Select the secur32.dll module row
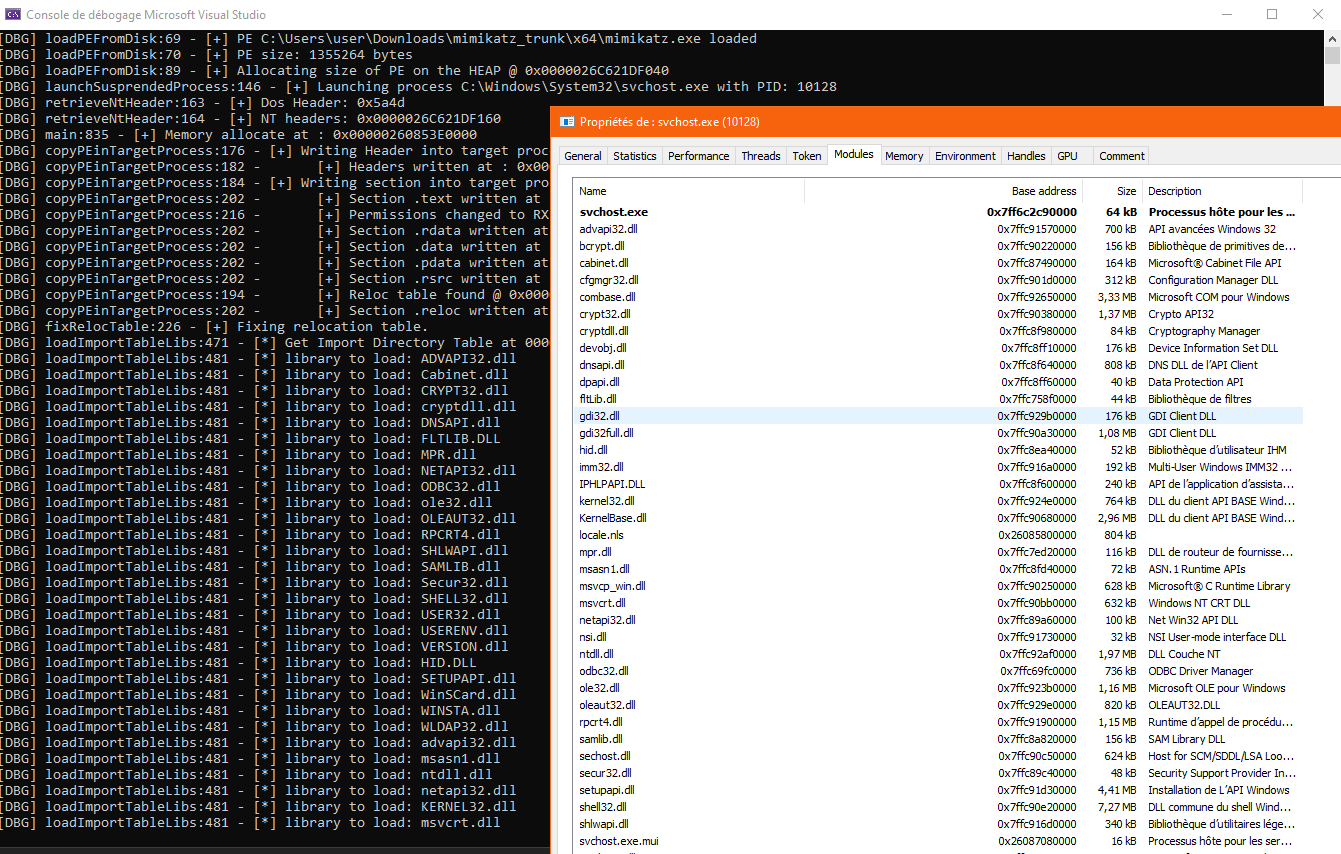This screenshot has width=1341, height=854. (x=938, y=773)
